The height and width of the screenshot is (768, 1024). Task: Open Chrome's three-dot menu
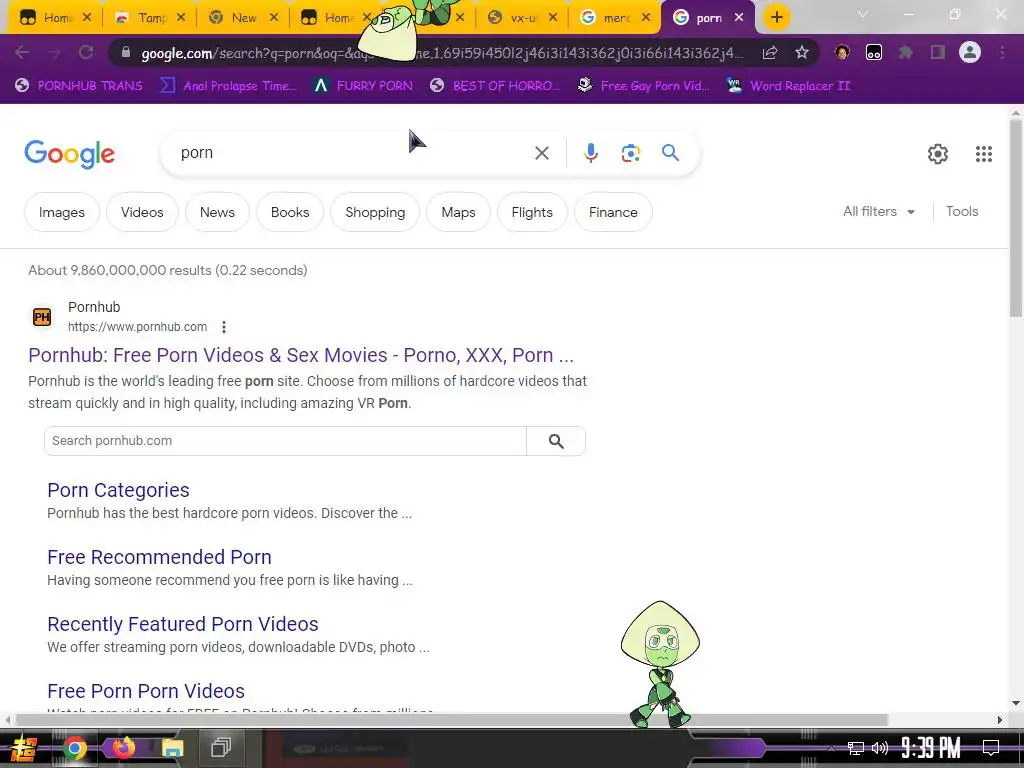[x=1002, y=52]
